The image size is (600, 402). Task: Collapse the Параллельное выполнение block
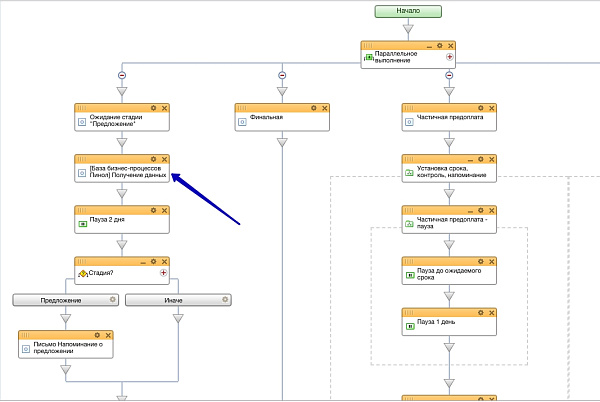[429, 47]
